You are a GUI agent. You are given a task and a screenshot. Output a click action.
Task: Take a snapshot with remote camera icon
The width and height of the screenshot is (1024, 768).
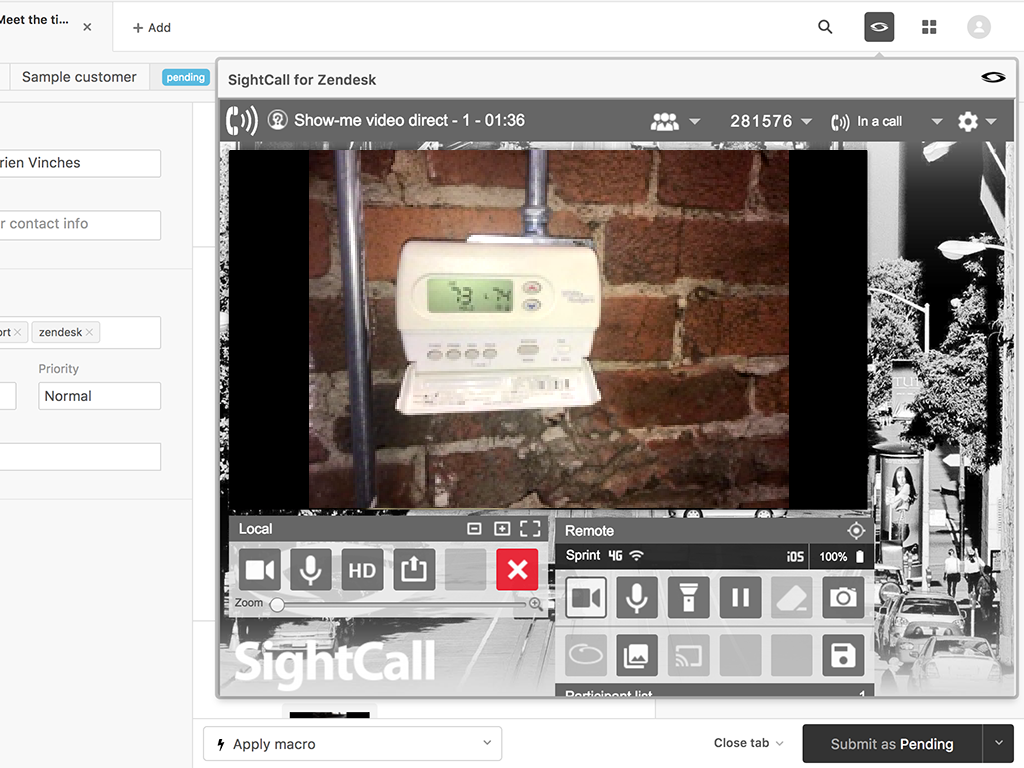(x=843, y=598)
